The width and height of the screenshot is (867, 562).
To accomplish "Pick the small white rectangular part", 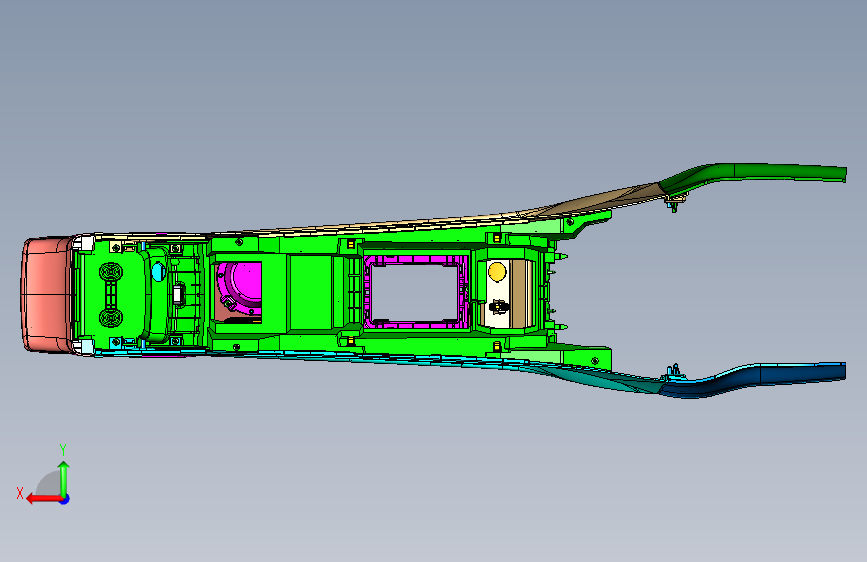I will [x=177, y=294].
